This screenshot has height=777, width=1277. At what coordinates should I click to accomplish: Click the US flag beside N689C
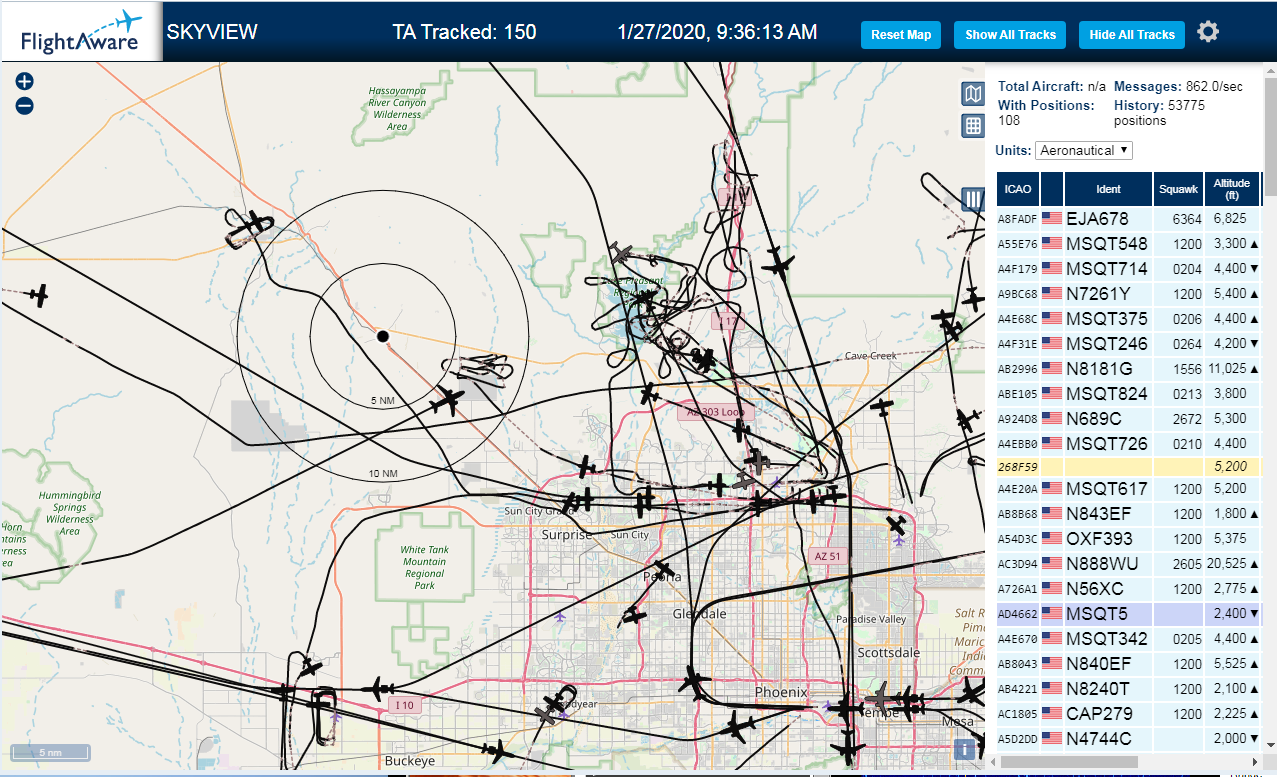pyautogui.click(x=1052, y=419)
